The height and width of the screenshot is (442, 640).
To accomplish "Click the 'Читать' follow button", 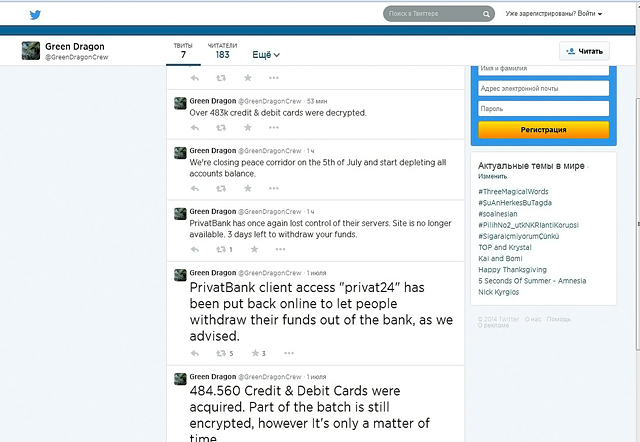I will [x=584, y=51].
